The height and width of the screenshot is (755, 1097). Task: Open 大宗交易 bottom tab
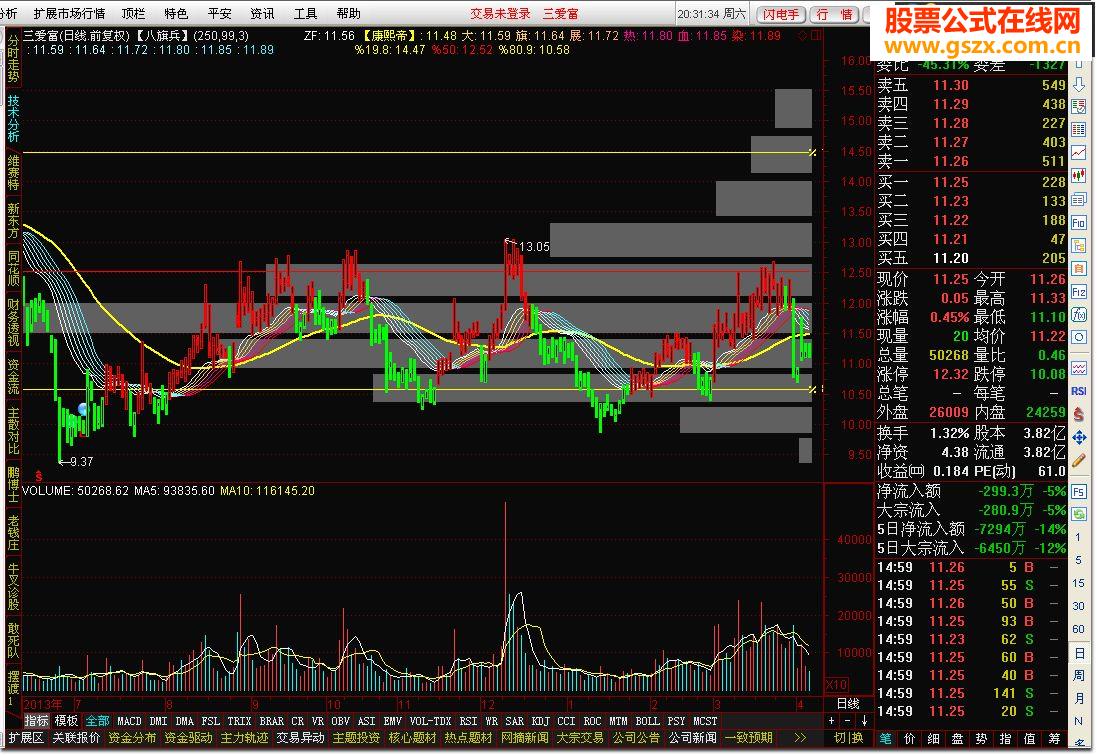[x=580, y=738]
